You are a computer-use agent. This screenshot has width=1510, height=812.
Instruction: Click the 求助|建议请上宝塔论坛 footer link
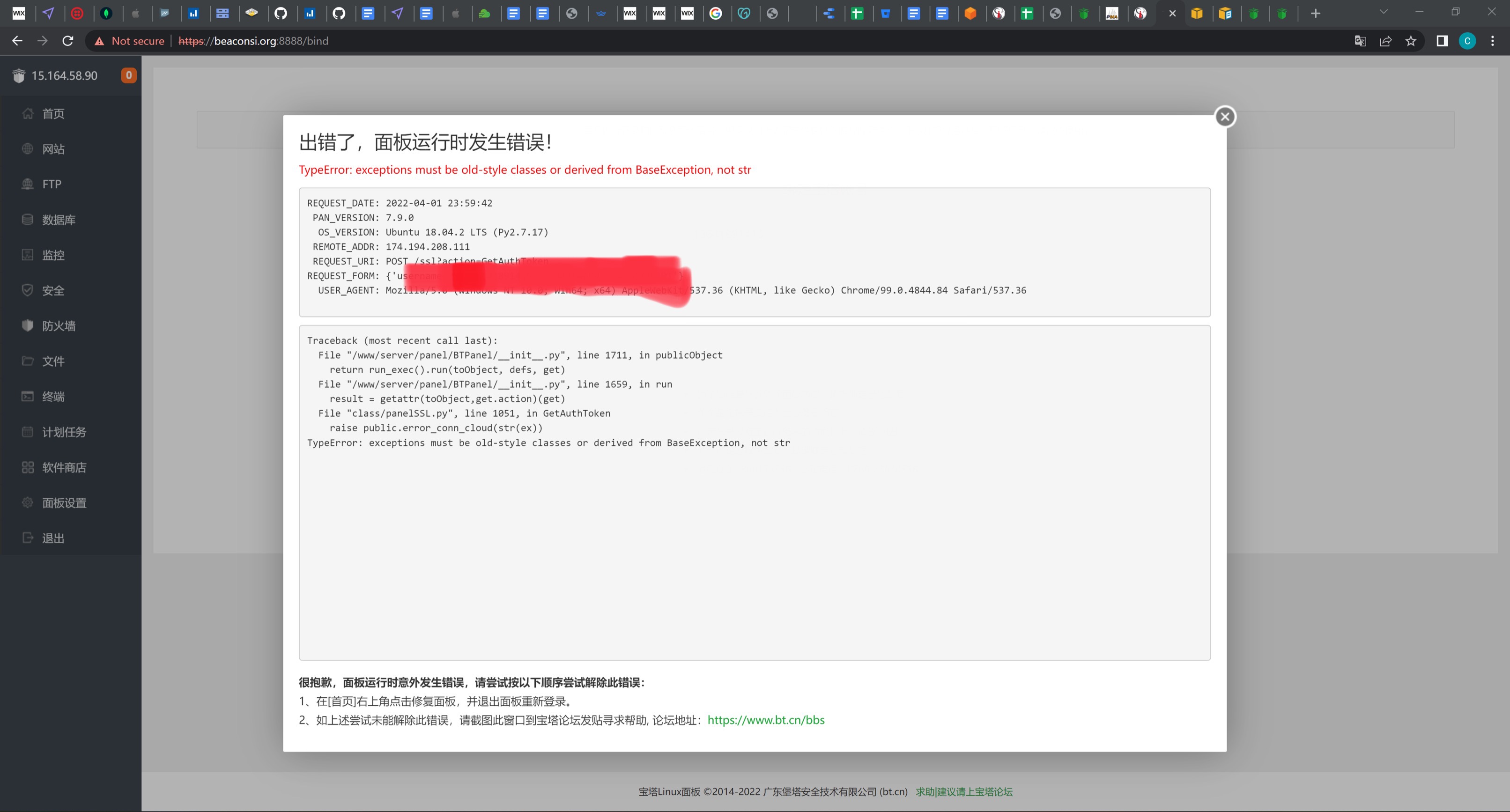pyautogui.click(x=964, y=791)
